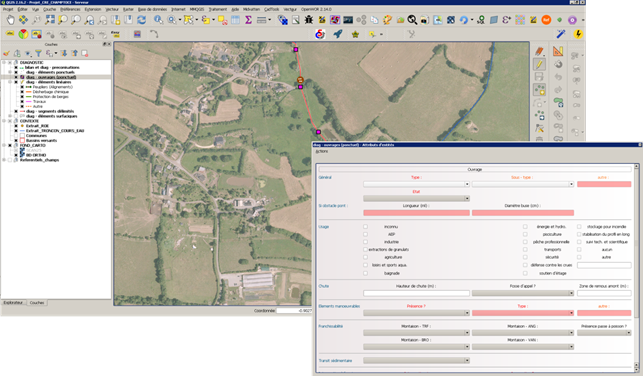Click the blue rocket icon
The image size is (643, 376).
point(338,34)
